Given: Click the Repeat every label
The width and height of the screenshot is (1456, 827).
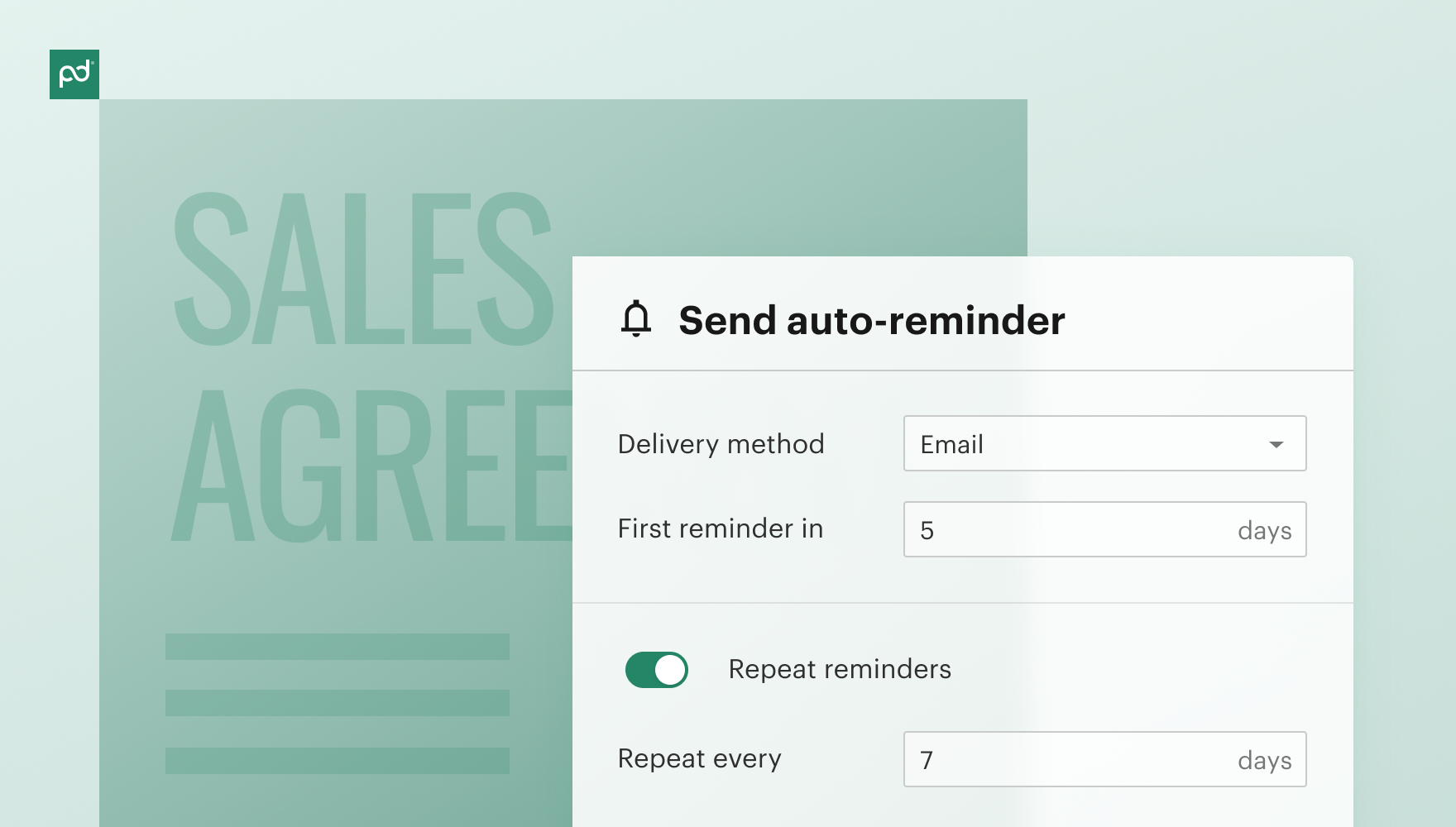Looking at the screenshot, I should [699, 758].
